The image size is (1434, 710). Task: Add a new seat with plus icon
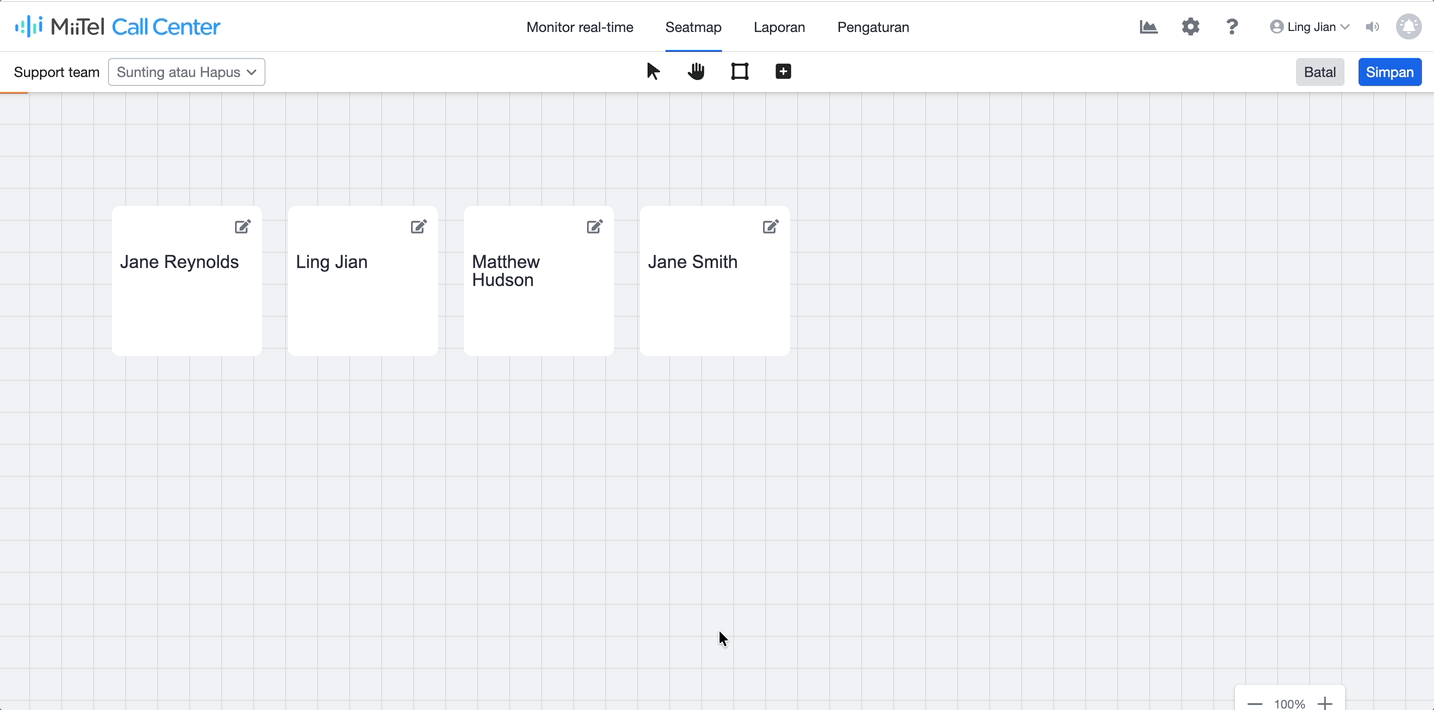783,71
